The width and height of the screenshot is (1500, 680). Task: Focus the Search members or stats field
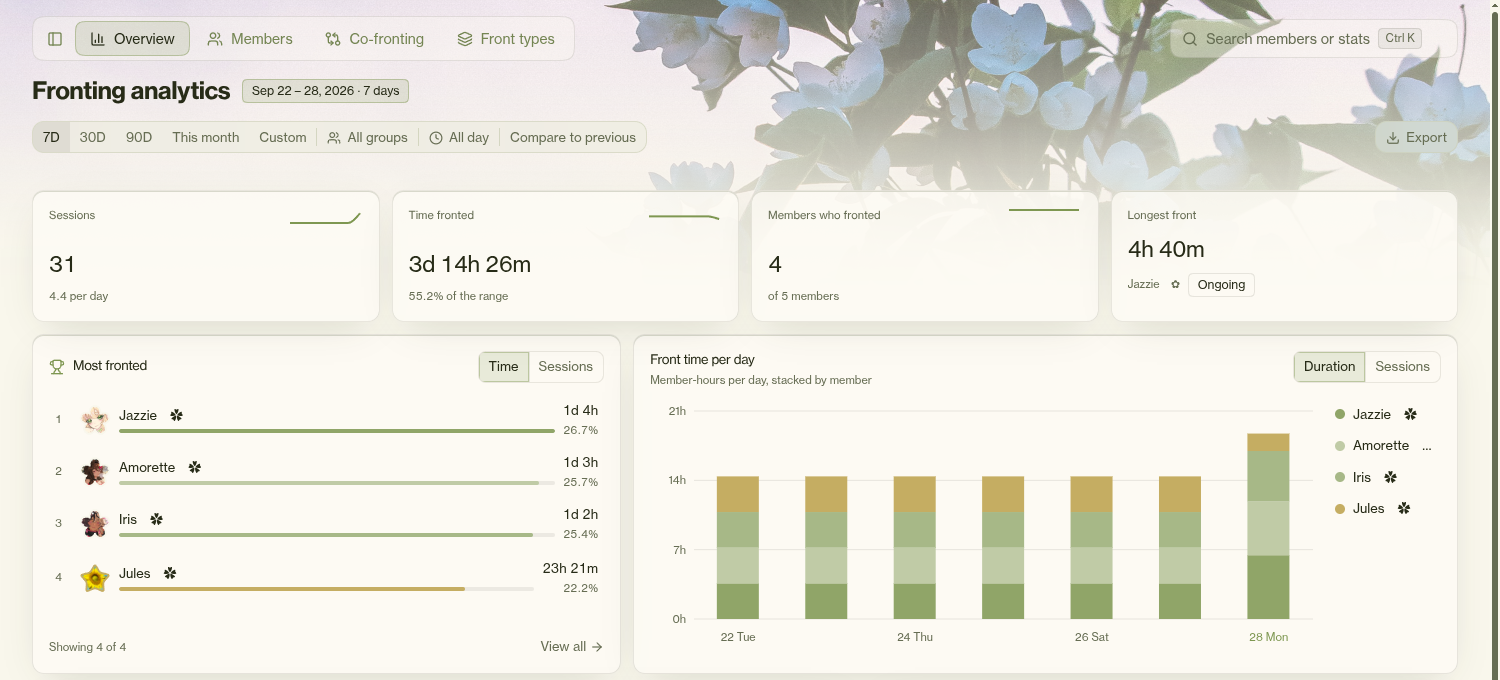(x=1313, y=39)
